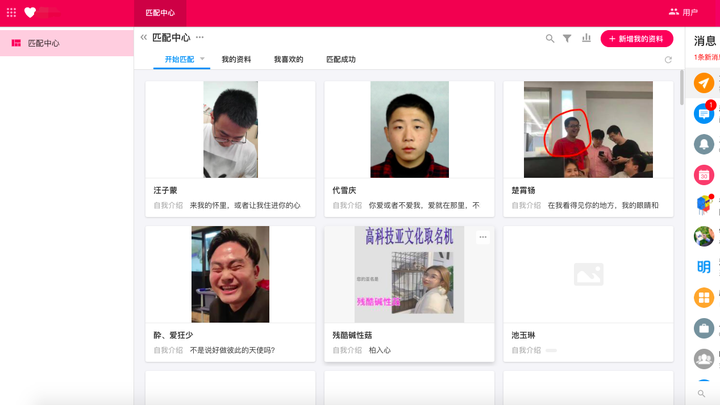Open 池玉琳 placeholder image card
Screen dimensions: 720x405
588,274
